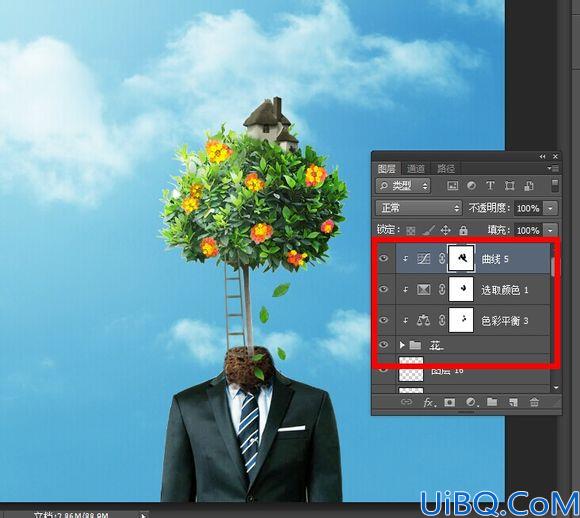The height and width of the screenshot is (518, 580).
Task: Click mask link icon on 选取颜色 1
Action: [442, 289]
